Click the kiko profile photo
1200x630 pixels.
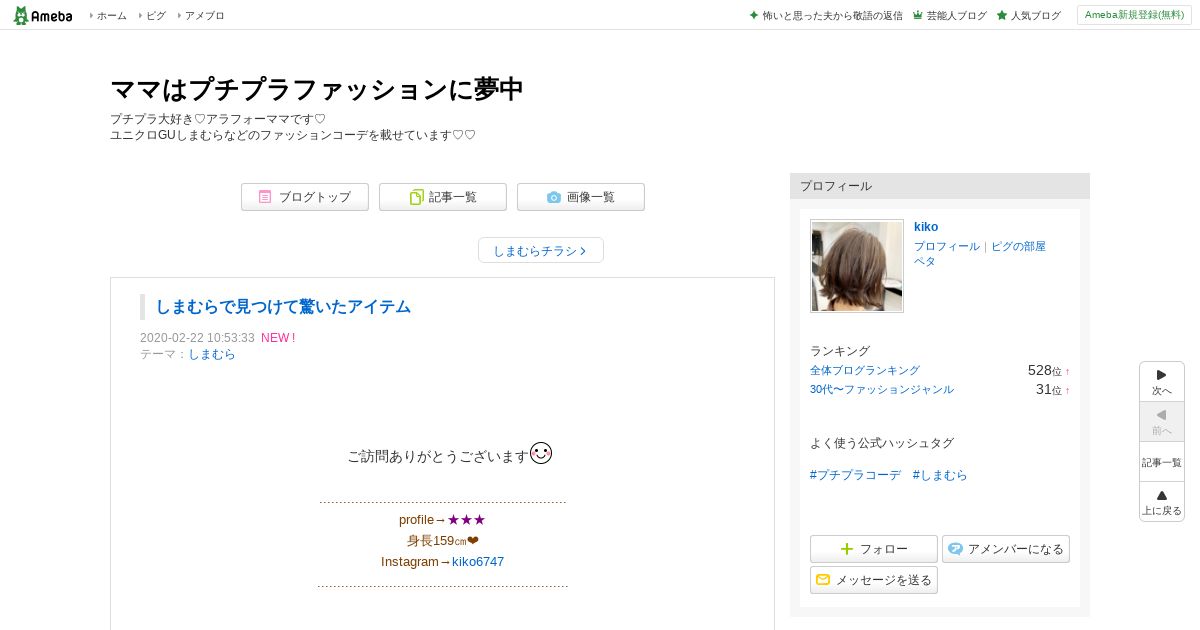pyautogui.click(x=857, y=266)
